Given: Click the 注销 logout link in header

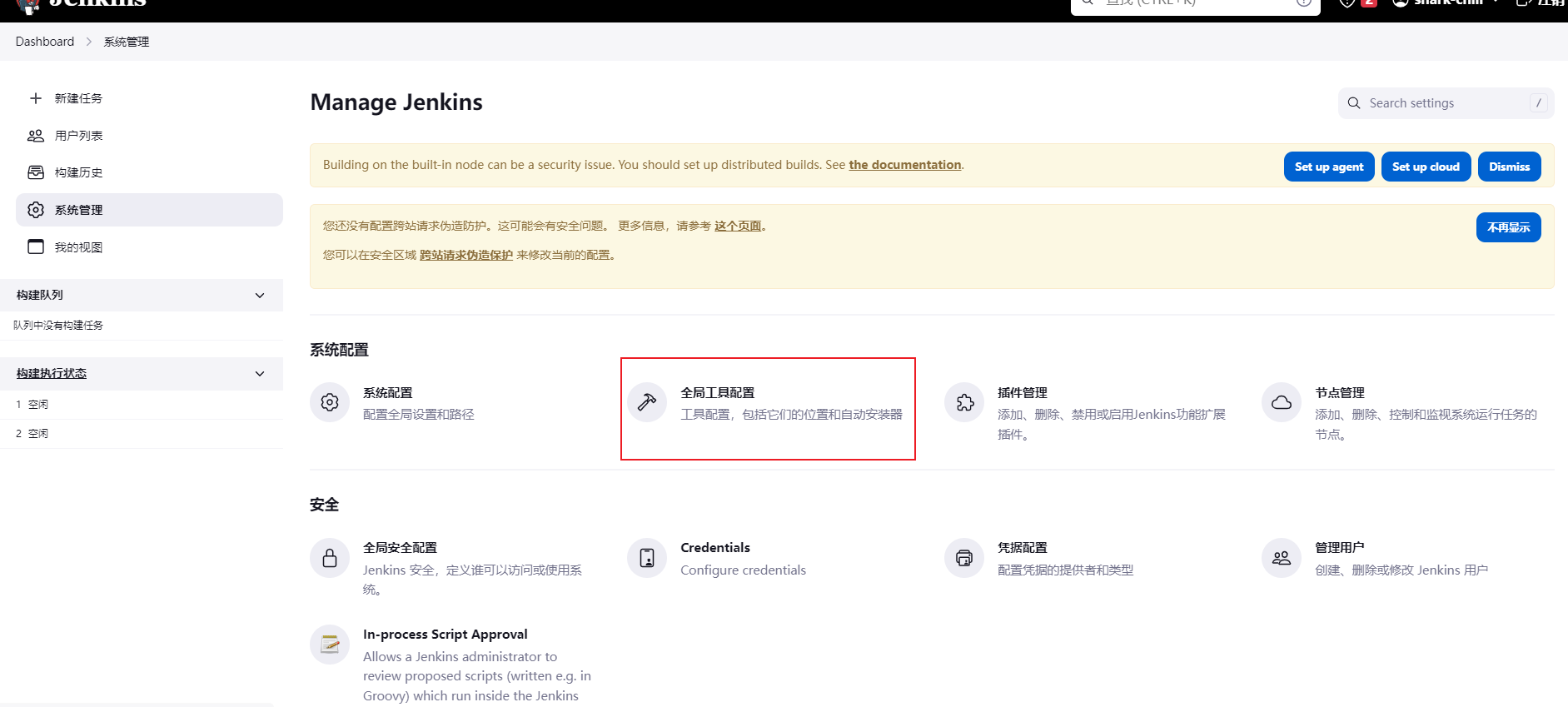Looking at the screenshot, I should tap(1541, 2).
